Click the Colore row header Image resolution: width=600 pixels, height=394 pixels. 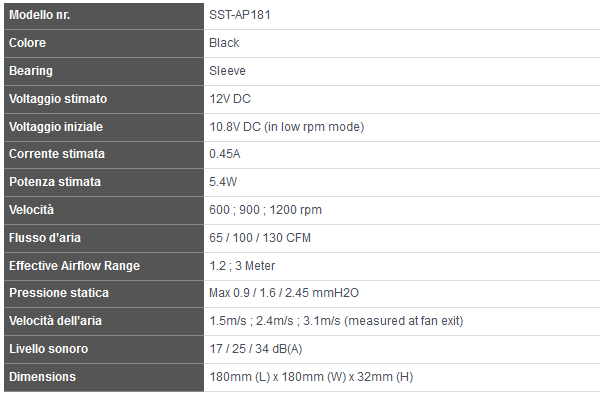pos(104,43)
